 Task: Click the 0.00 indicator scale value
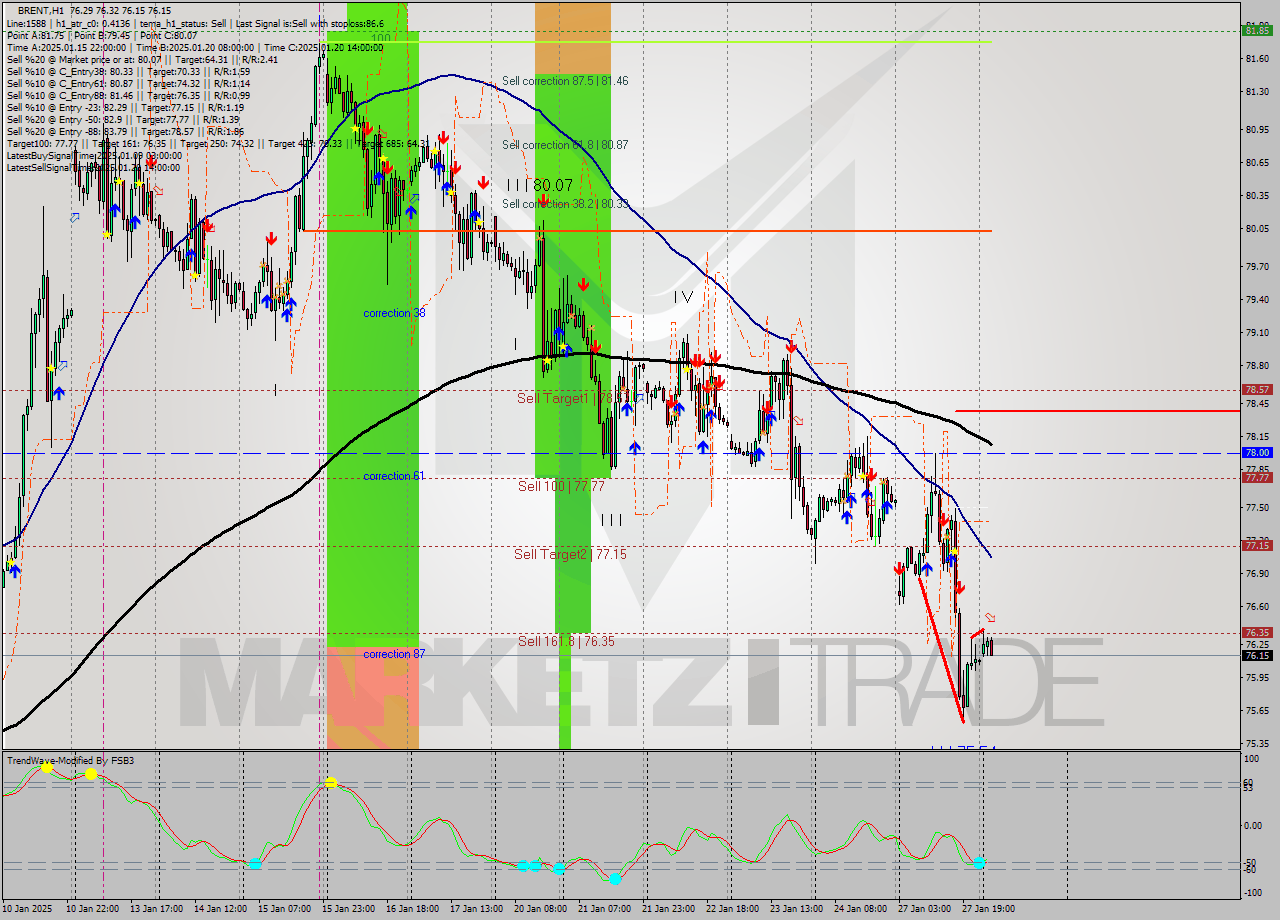pos(1255,826)
